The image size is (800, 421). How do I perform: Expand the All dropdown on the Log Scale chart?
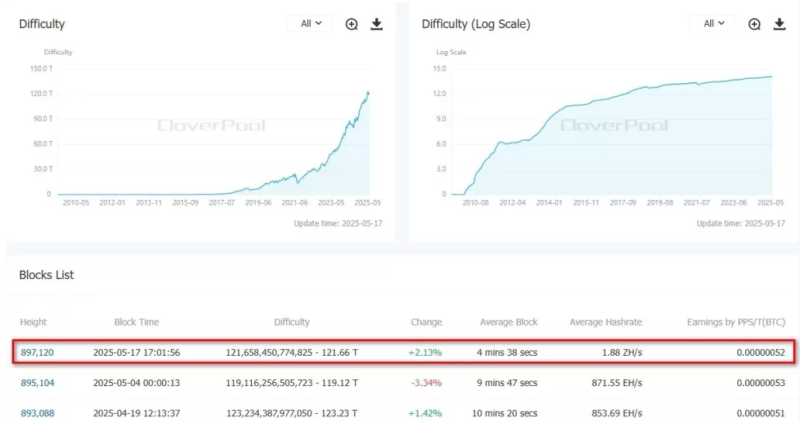[x=714, y=24]
